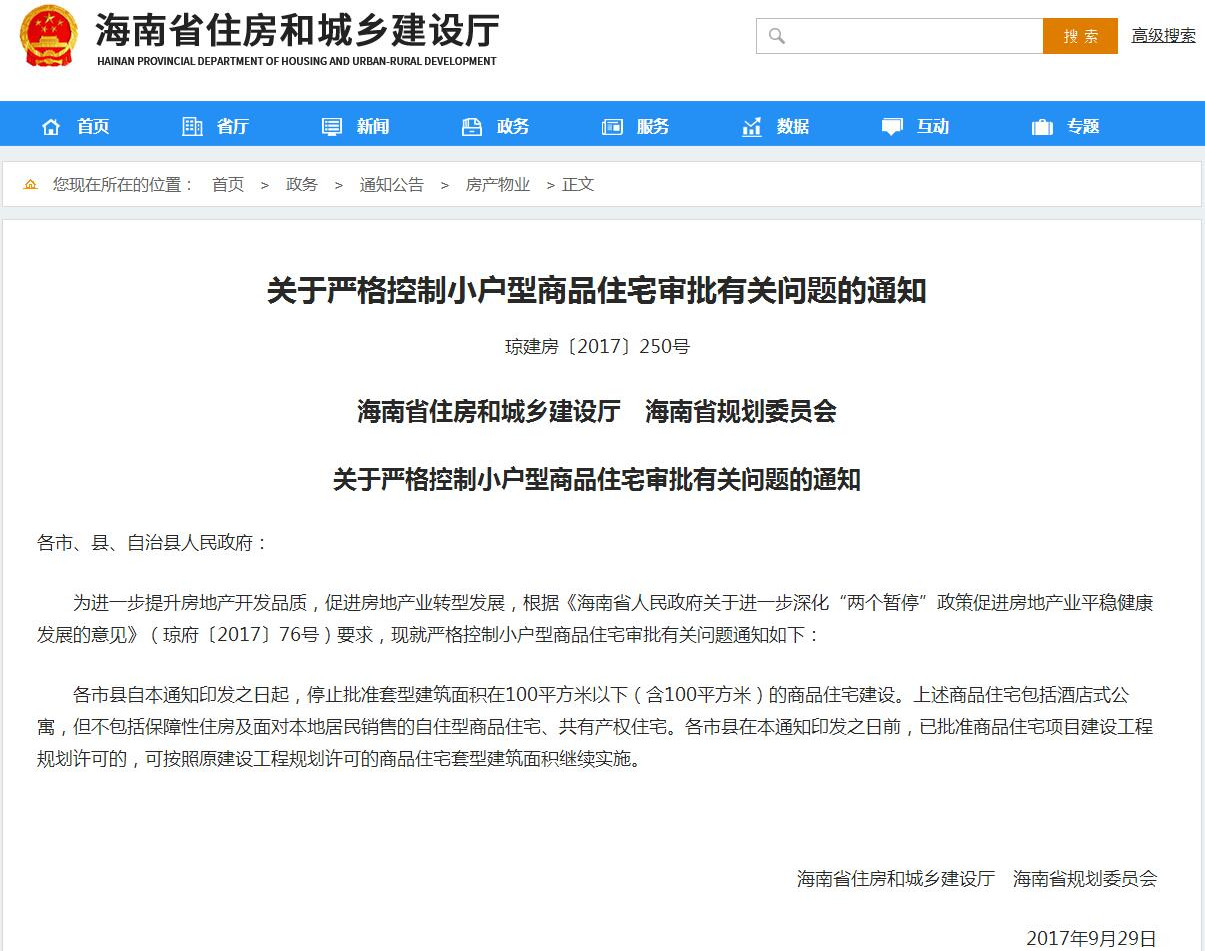The image size is (1205, 951).
Task: Click the magnifier icon in search box
Action: coord(777,36)
